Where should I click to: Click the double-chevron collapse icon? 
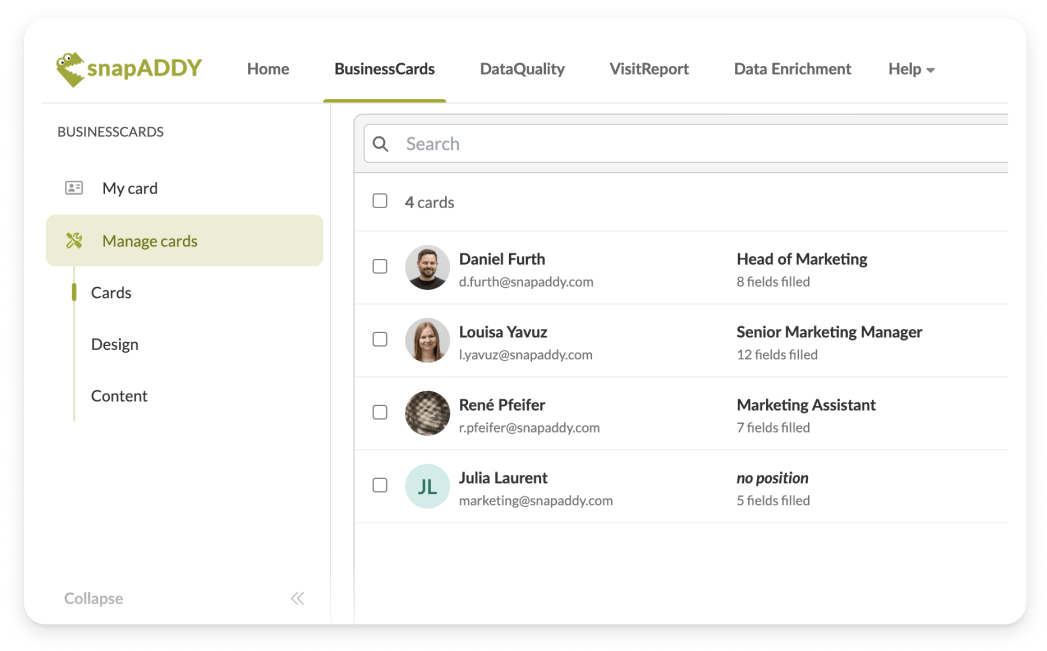pyautogui.click(x=298, y=598)
